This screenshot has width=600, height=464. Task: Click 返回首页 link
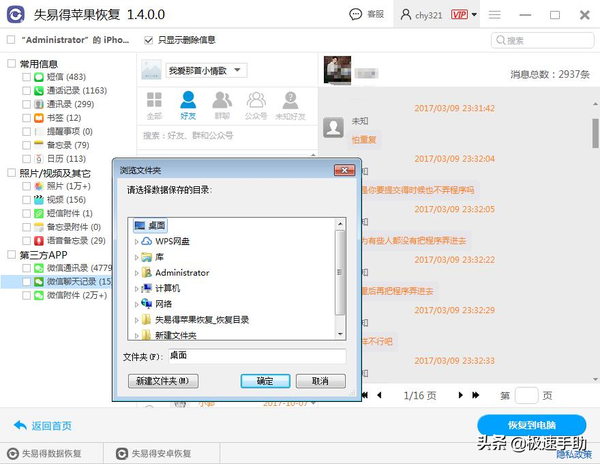[x=42, y=426]
